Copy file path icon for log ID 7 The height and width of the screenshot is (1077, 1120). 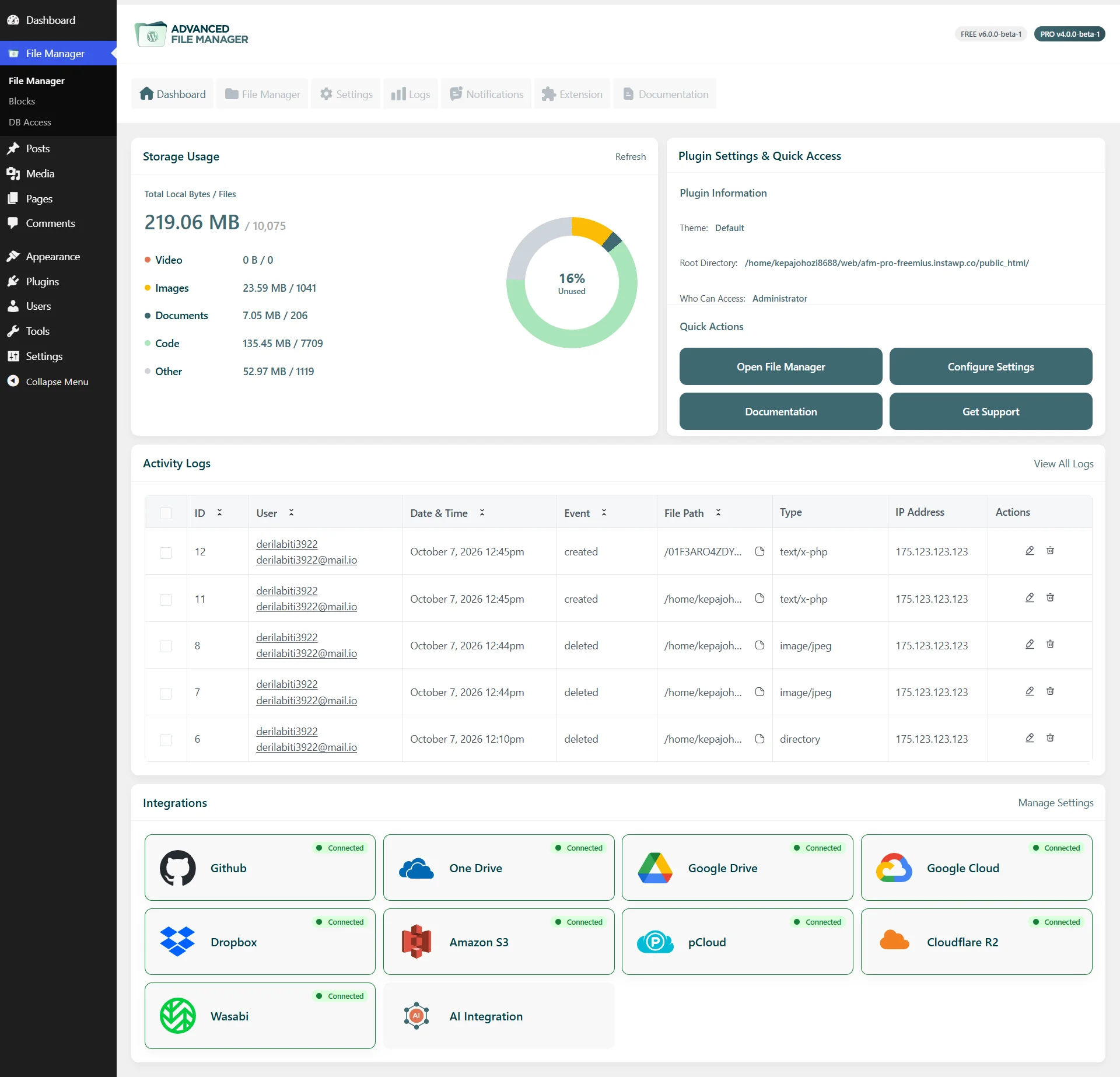[x=759, y=692]
